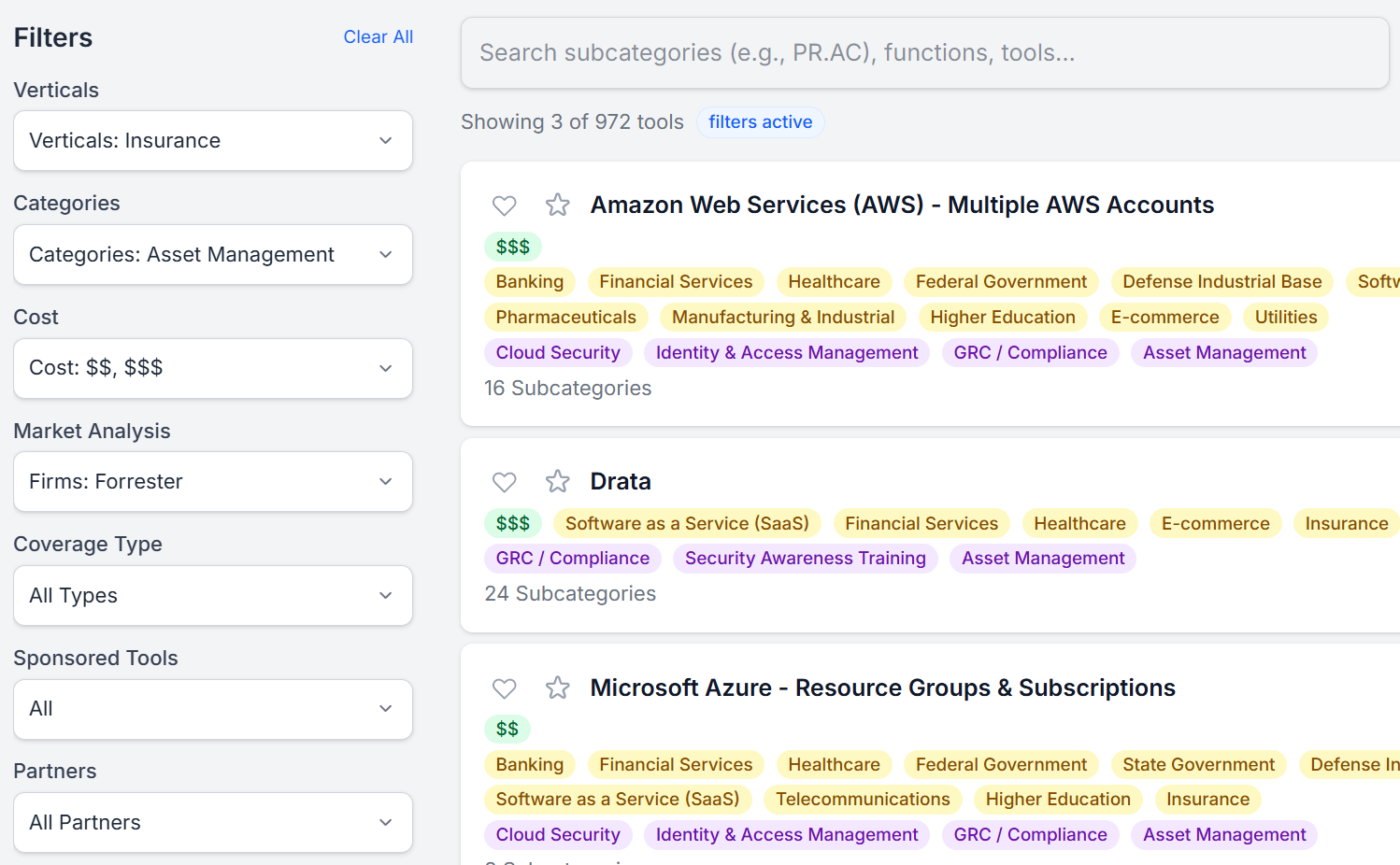Click Insurance tag on Azure card
Viewport: 1400px width, 865px height.
[x=1207, y=800]
